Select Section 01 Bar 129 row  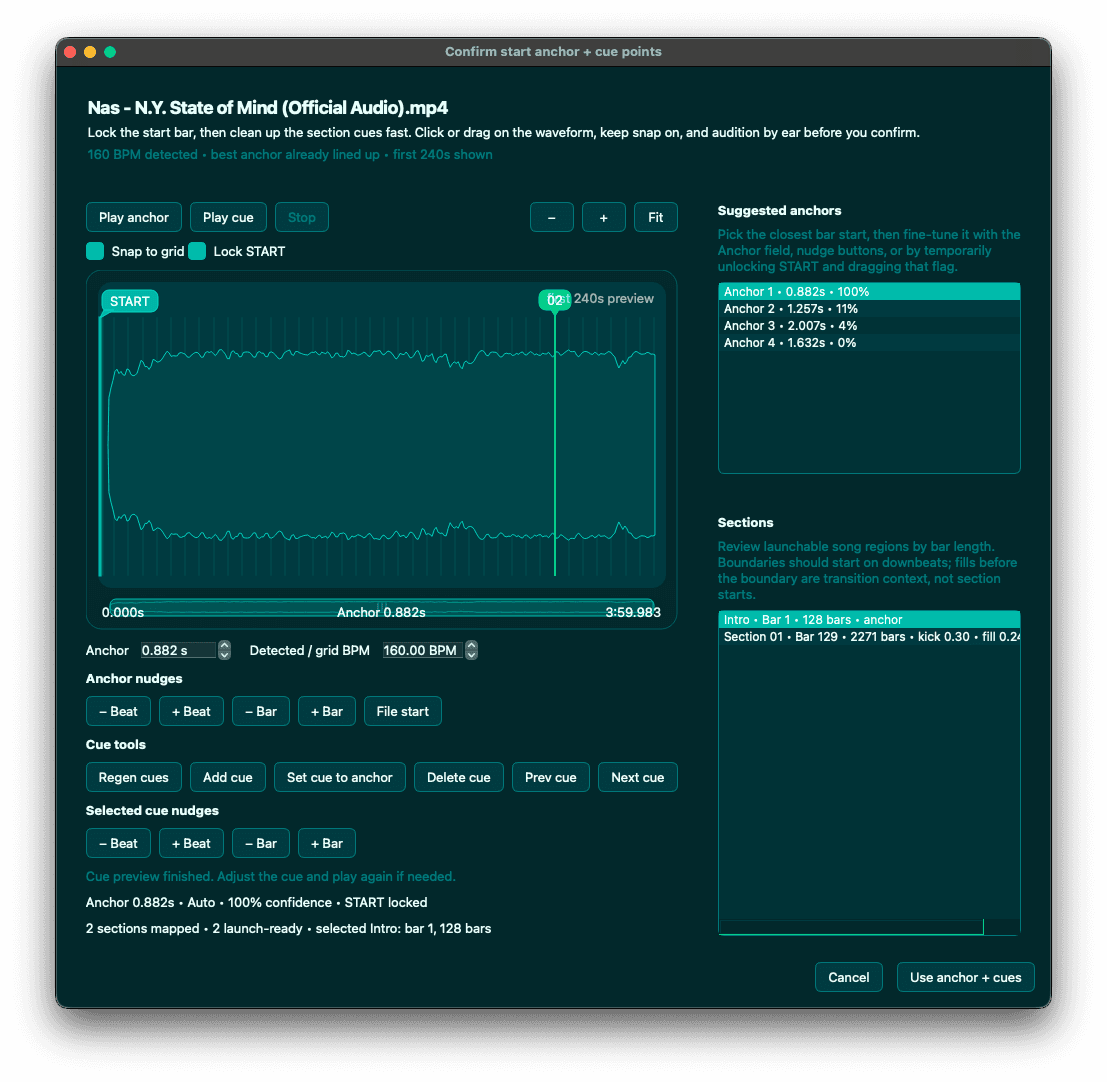tap(869, 637)
